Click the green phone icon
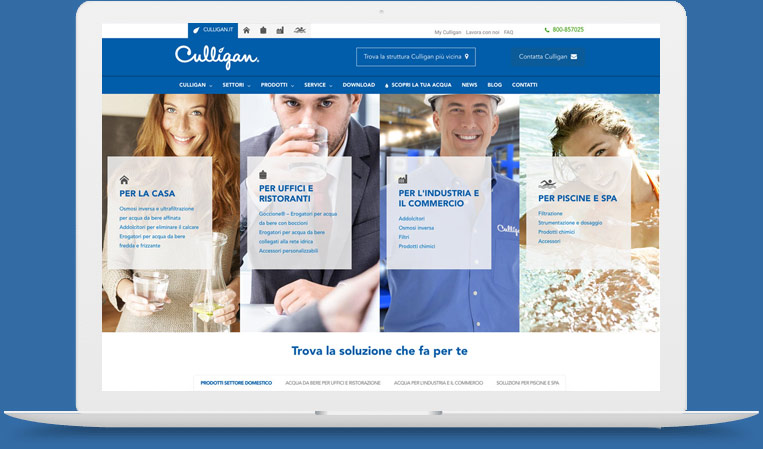This screenshot has width=763, height=449. pos(547,30)
